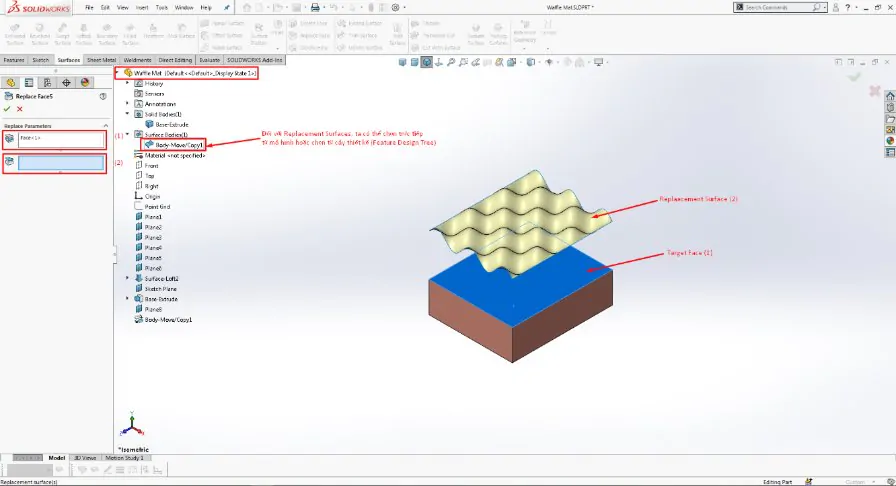
Task: Click the Help question mark in title bar
Action: tap(848, 7)
